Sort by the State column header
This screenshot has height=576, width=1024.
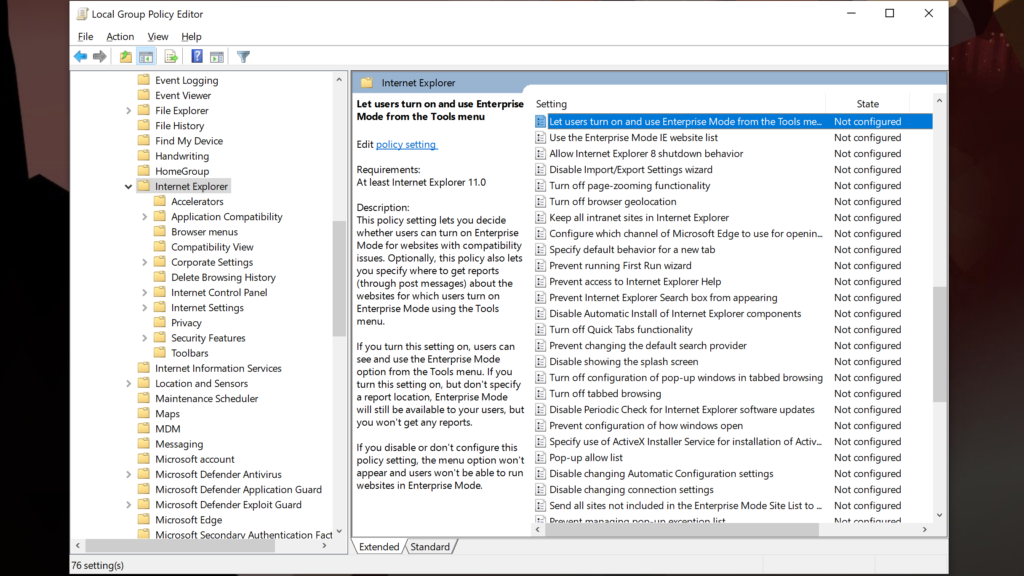(868, 104)
